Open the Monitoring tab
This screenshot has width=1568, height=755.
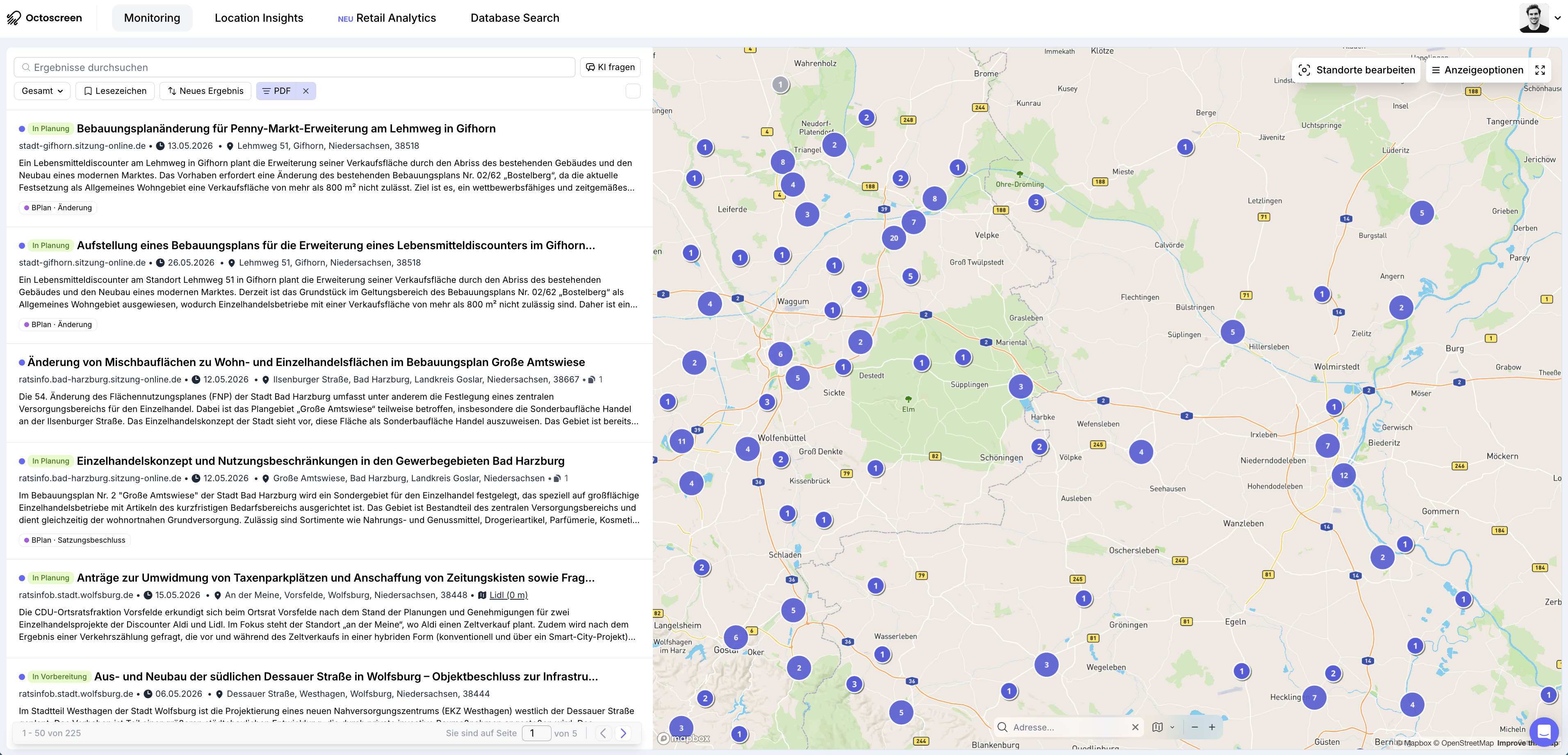(152, 18)
